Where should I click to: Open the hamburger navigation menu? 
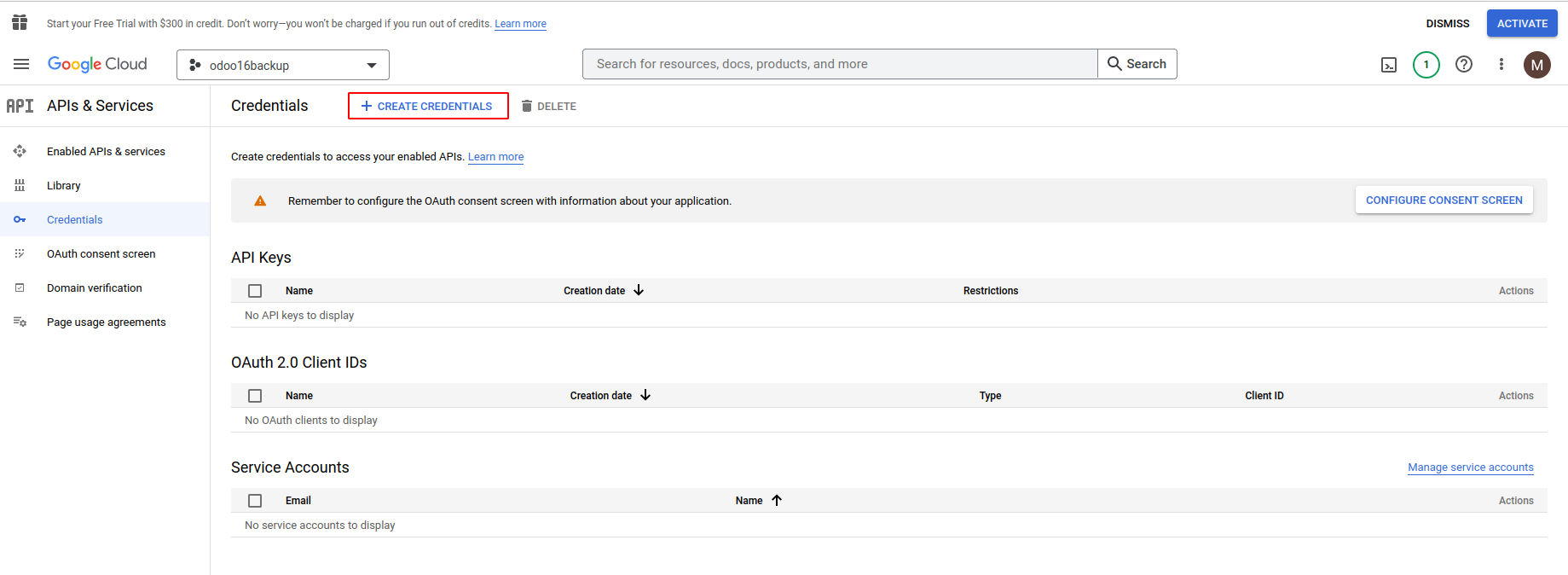pyautogui.click(x=21, y=64)
